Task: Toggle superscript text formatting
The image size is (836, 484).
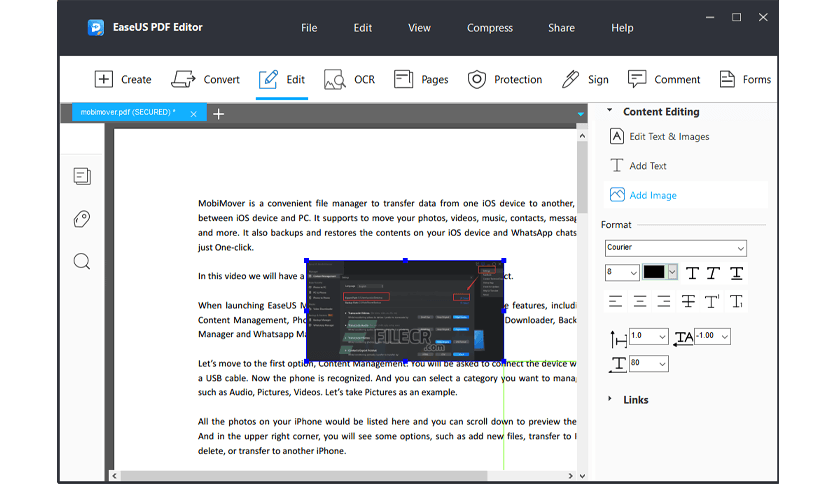Action: point(712,302)
